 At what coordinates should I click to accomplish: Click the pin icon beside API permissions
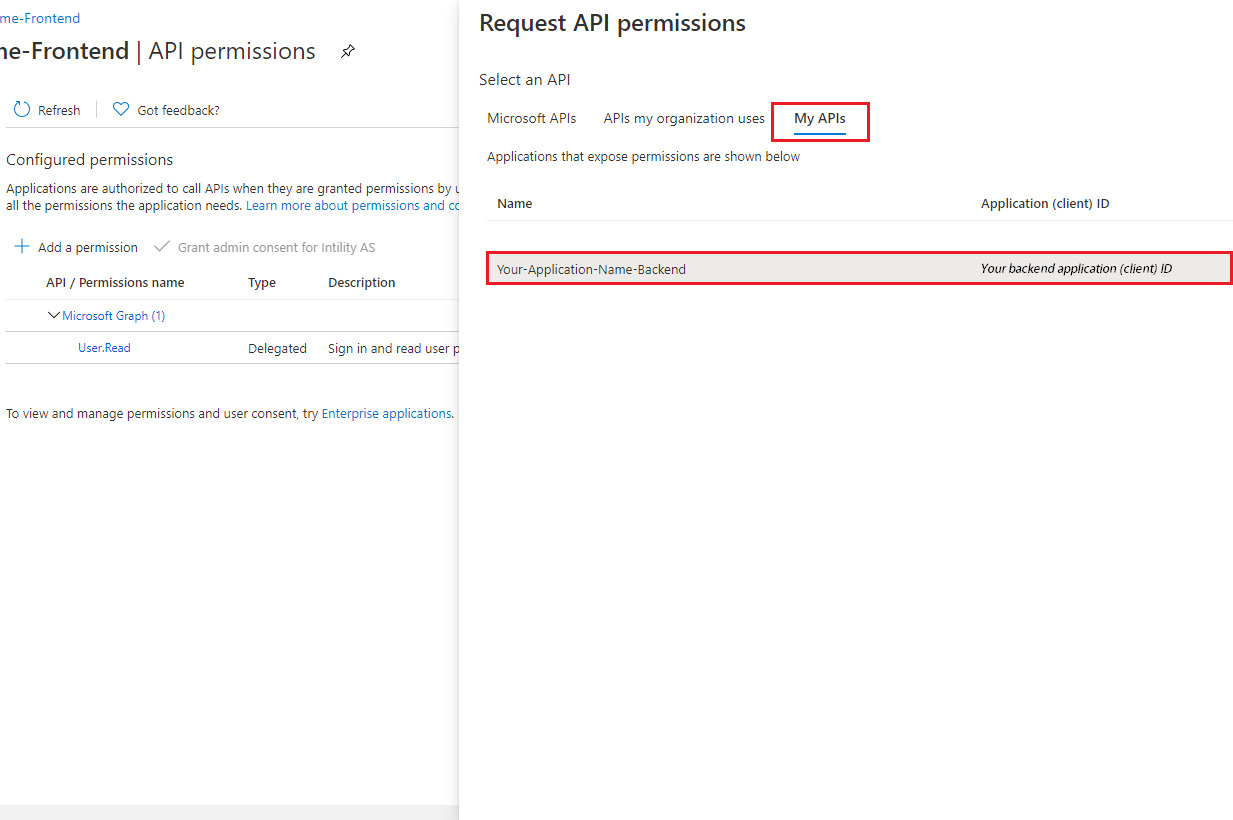point(348,51)
